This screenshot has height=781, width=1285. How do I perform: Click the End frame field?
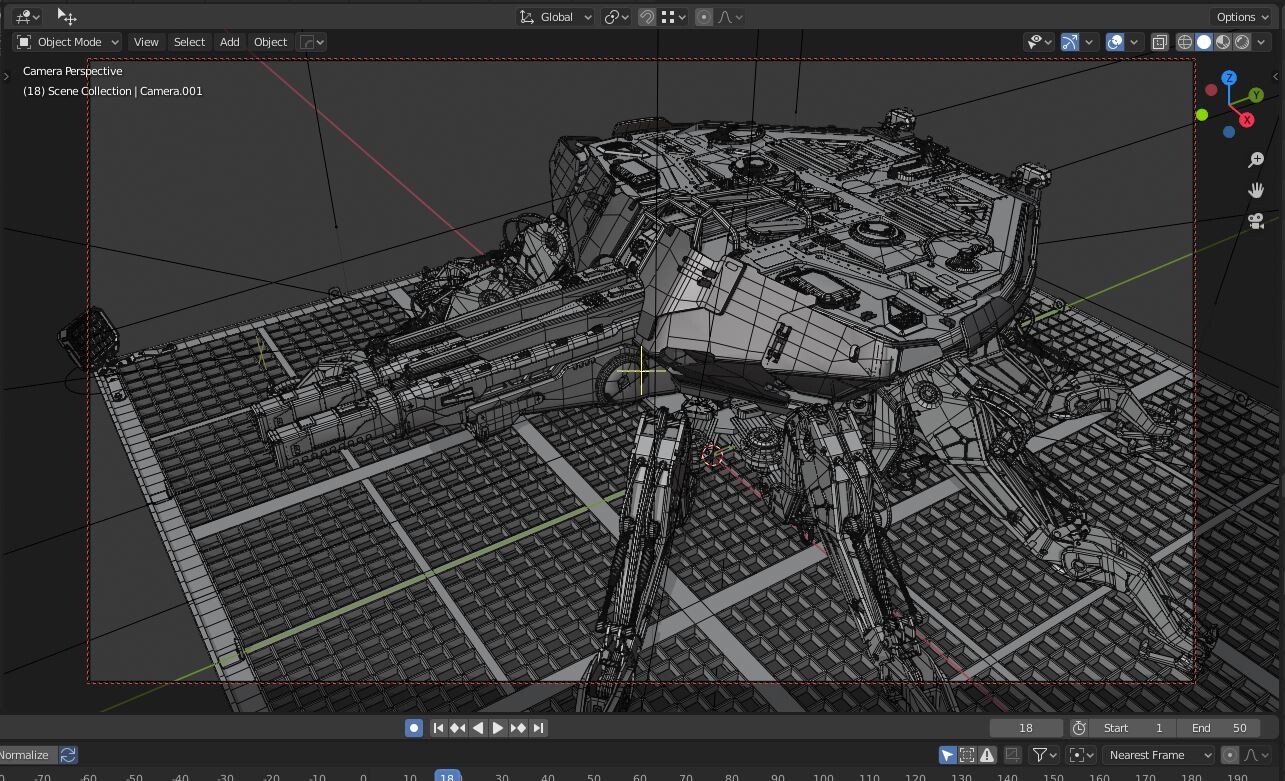(1218, 728)
